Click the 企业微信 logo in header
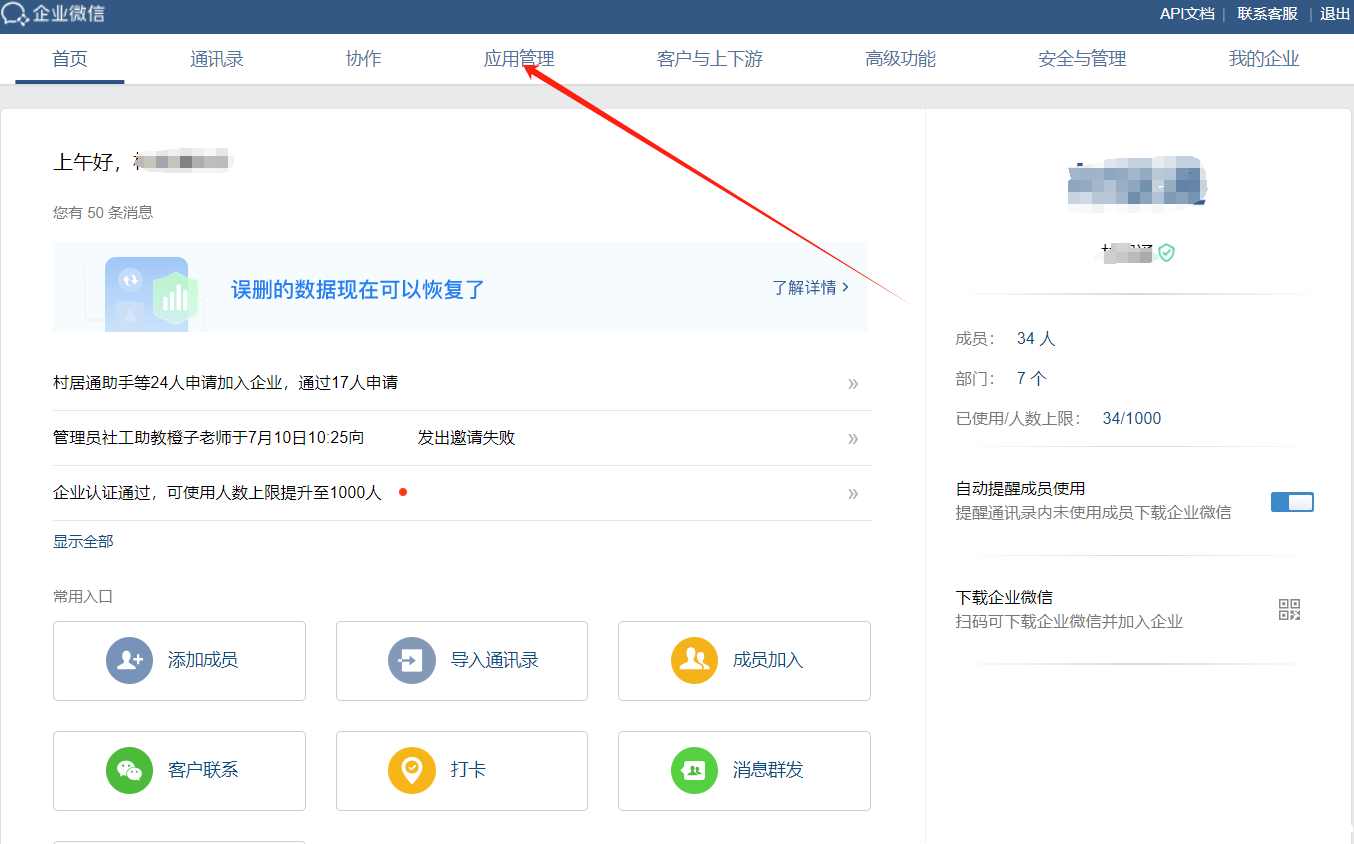The height and width of the screenshot is (844, 1354). (53, 14)
